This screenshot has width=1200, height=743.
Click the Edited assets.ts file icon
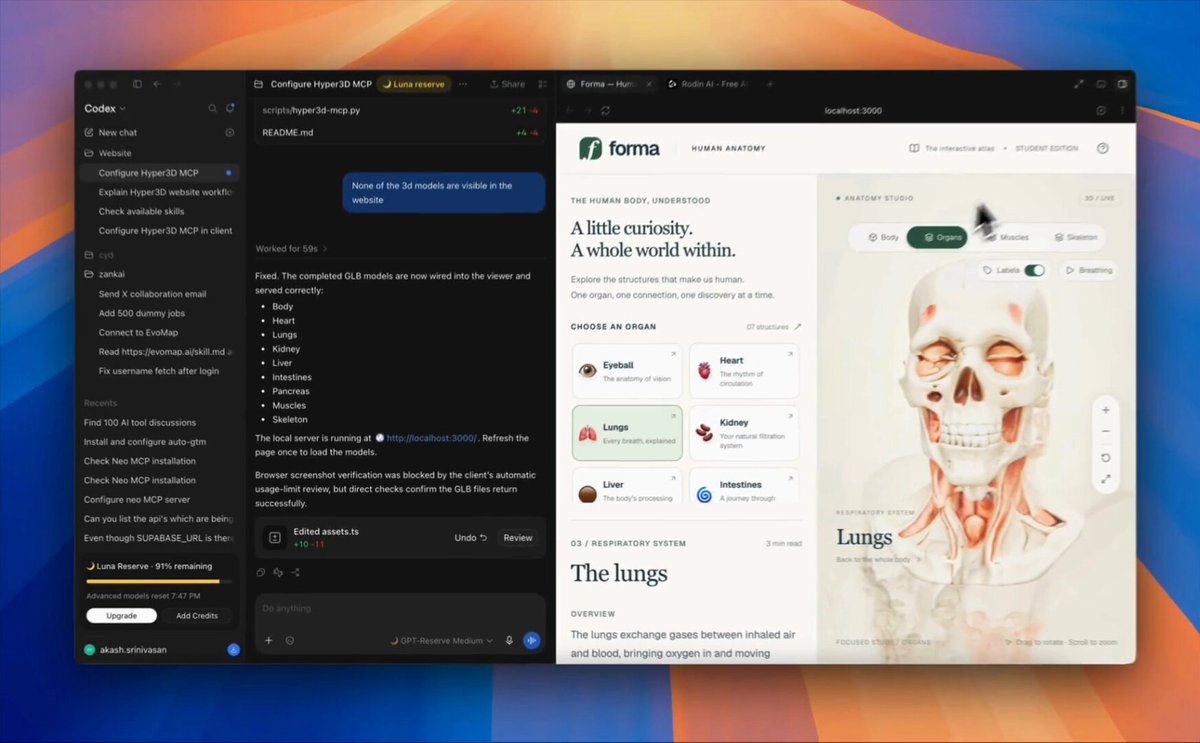[275, 538]
